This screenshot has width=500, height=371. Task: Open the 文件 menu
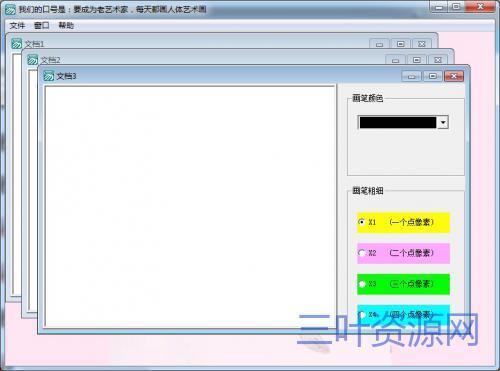17,26
